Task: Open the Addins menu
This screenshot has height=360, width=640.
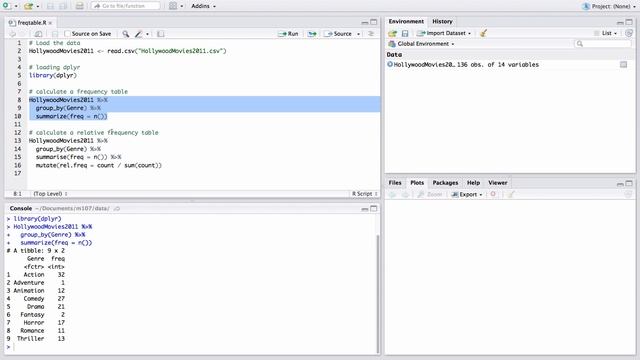Action: 203,6
